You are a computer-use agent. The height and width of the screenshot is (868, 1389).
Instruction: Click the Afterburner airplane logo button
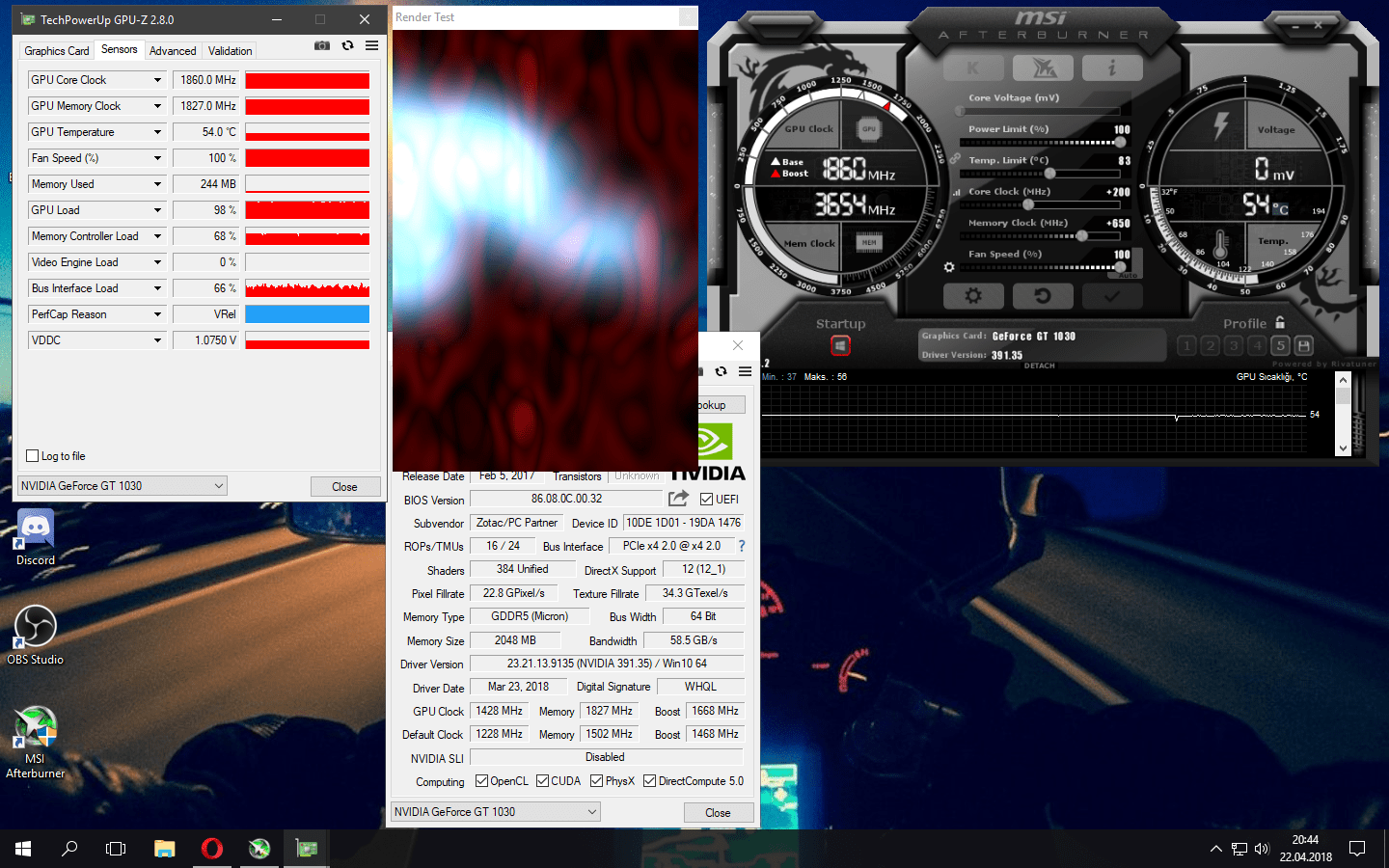(1045, 68)
